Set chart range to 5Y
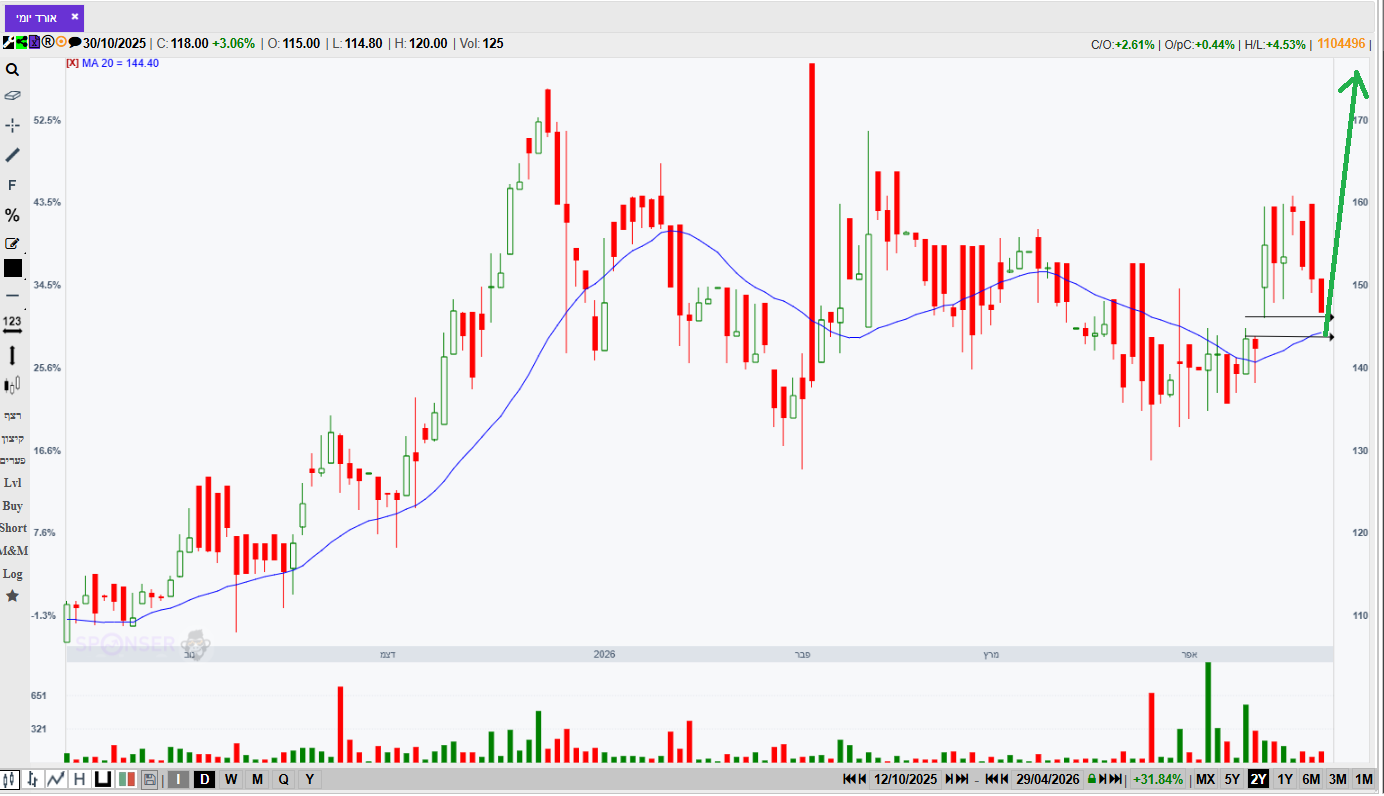Viewport: 1384px width, 796px height. point(1232,779)
